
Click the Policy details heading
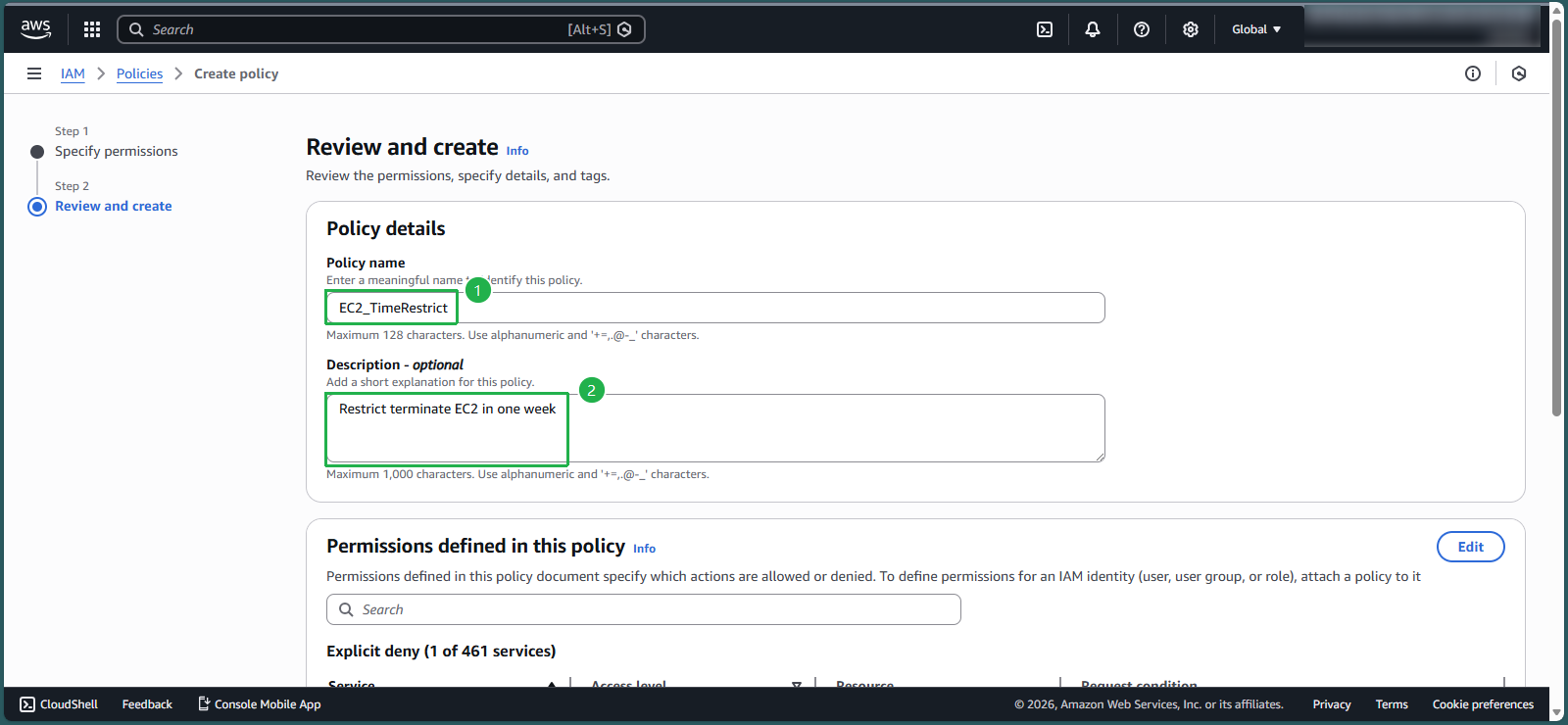386,228
